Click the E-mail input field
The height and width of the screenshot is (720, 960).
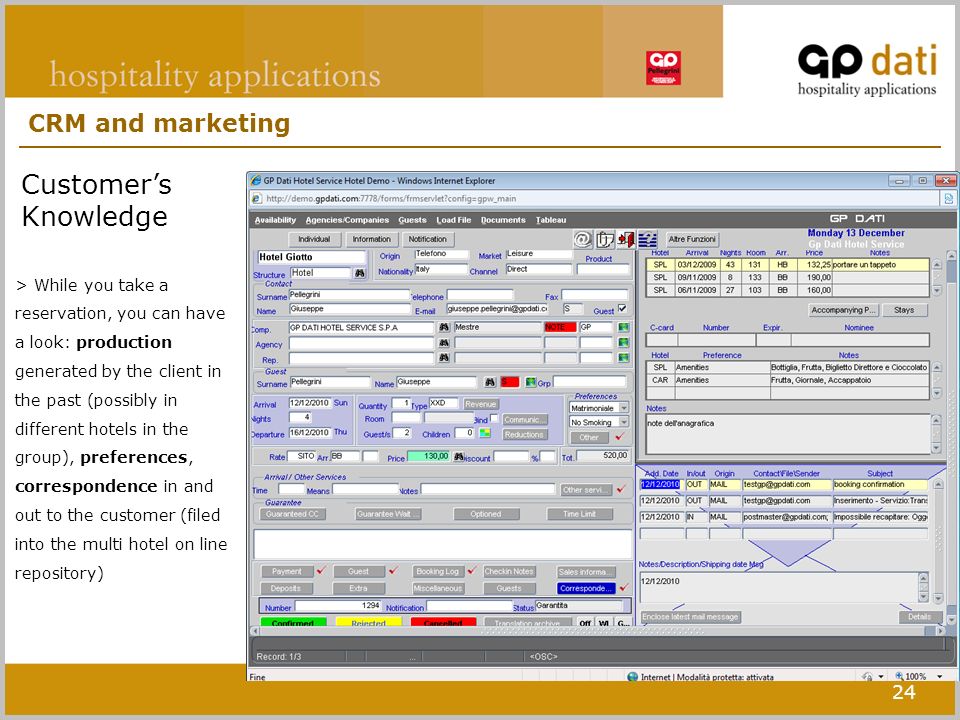click(497, 309)
